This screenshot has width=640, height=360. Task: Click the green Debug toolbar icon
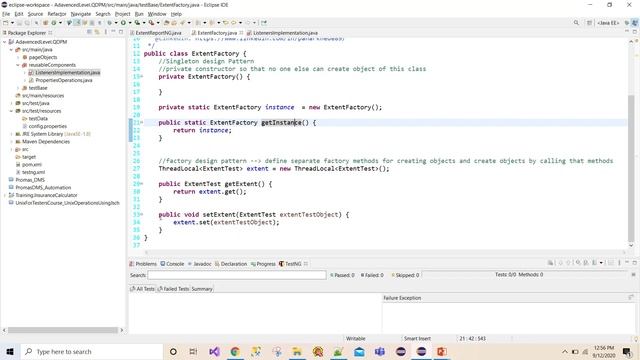pyautogui.click(x=109, y=23)
